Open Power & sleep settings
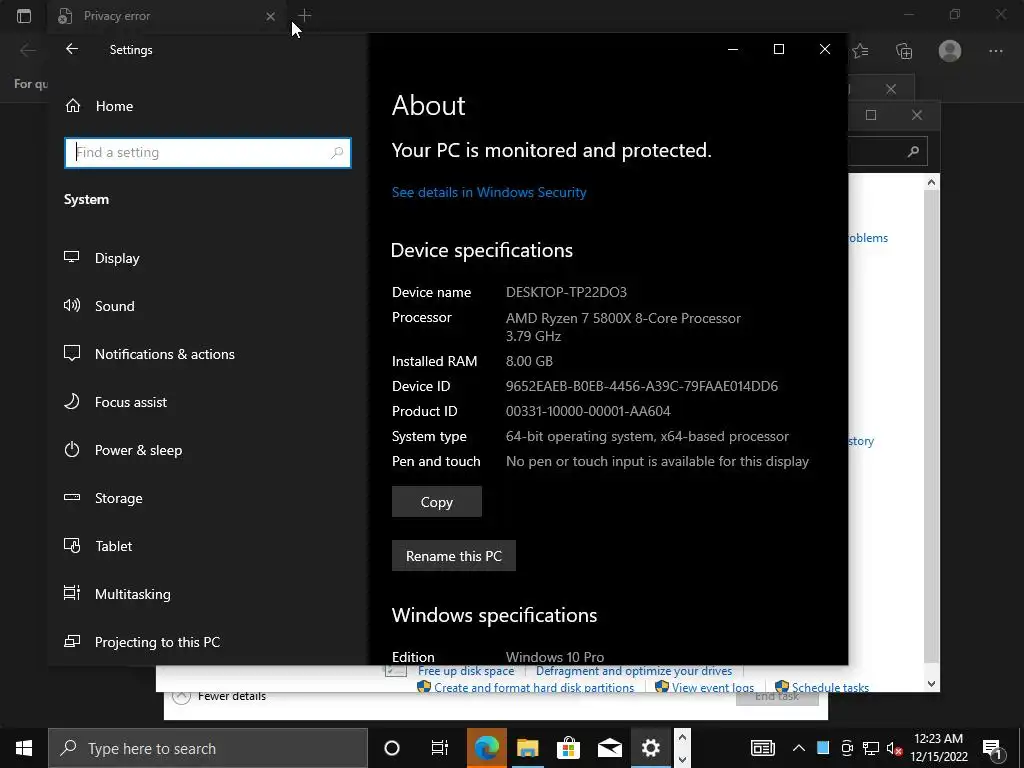This screenshot has height=768, width=1024. point(123,450)
